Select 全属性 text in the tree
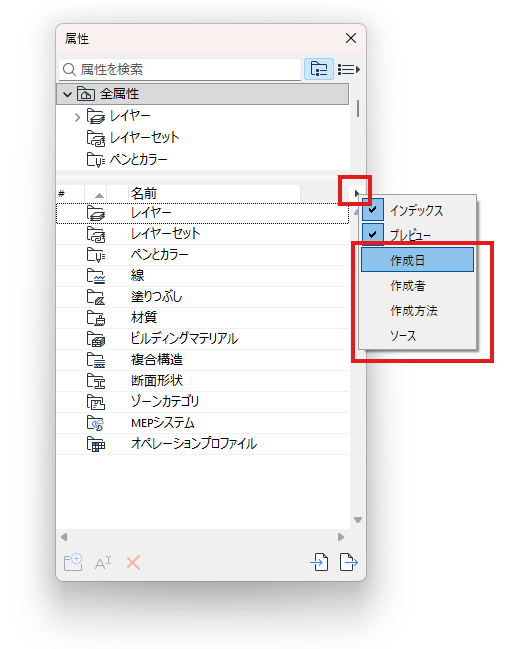The width and height of the screenshot is (507, 649). click(120, 94)
